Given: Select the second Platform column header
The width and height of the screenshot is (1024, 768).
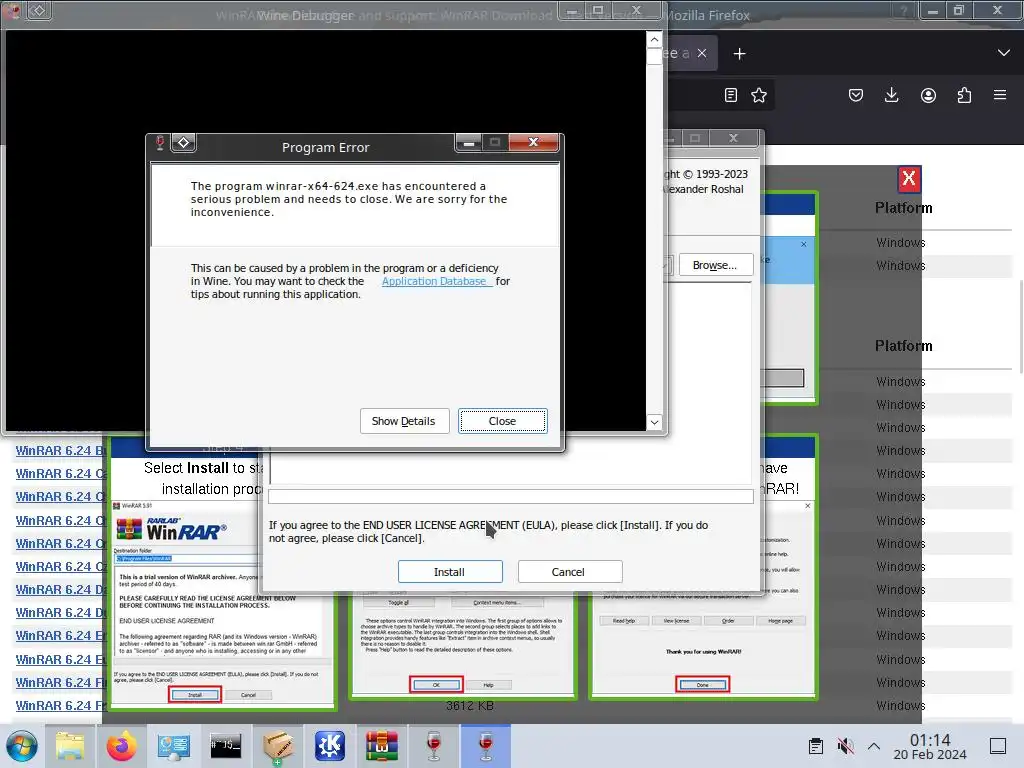Looking at the screenshot, I should point(903,346).
